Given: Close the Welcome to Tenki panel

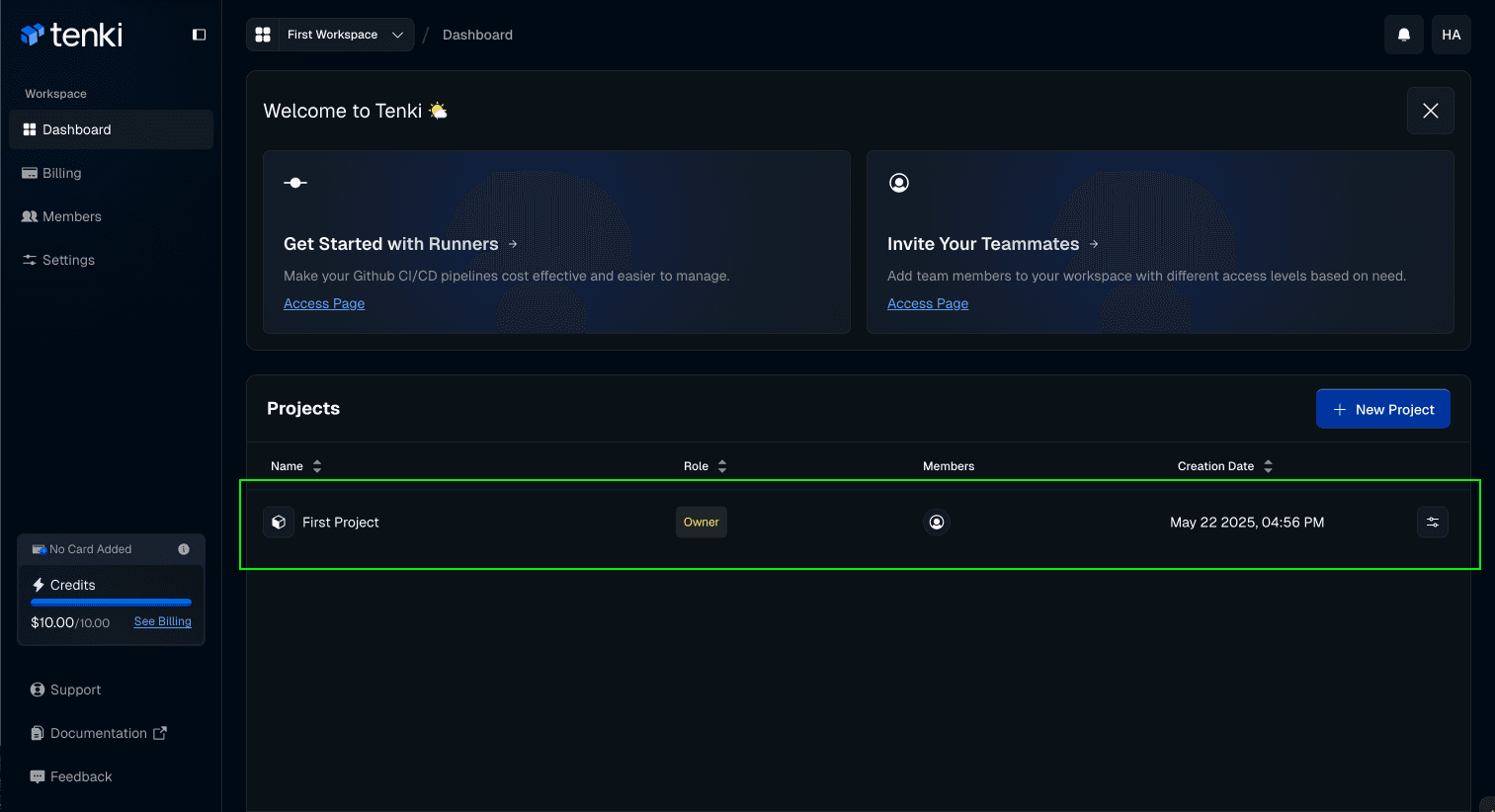Looking at the screenshot, I should [x=1431, y=111].
